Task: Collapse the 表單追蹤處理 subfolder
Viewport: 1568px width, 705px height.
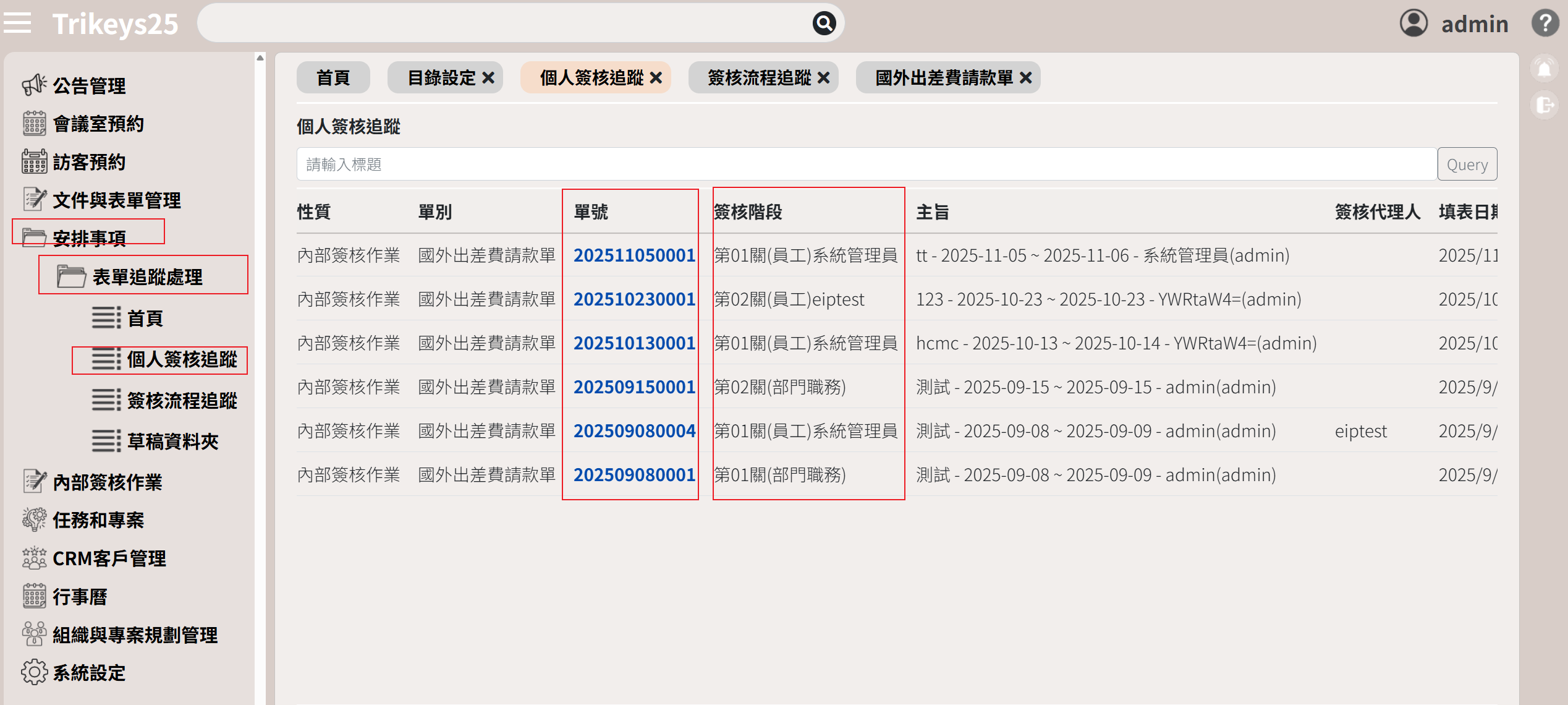Action: [146, 276]
